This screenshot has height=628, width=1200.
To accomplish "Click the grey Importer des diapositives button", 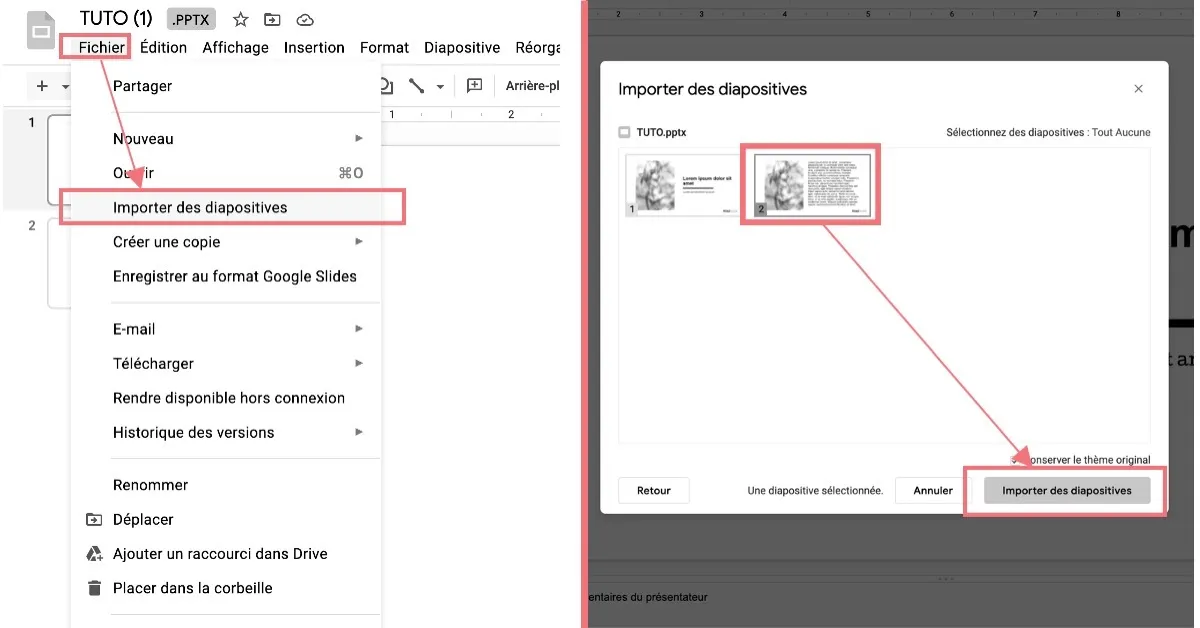I will (1067, 491).
